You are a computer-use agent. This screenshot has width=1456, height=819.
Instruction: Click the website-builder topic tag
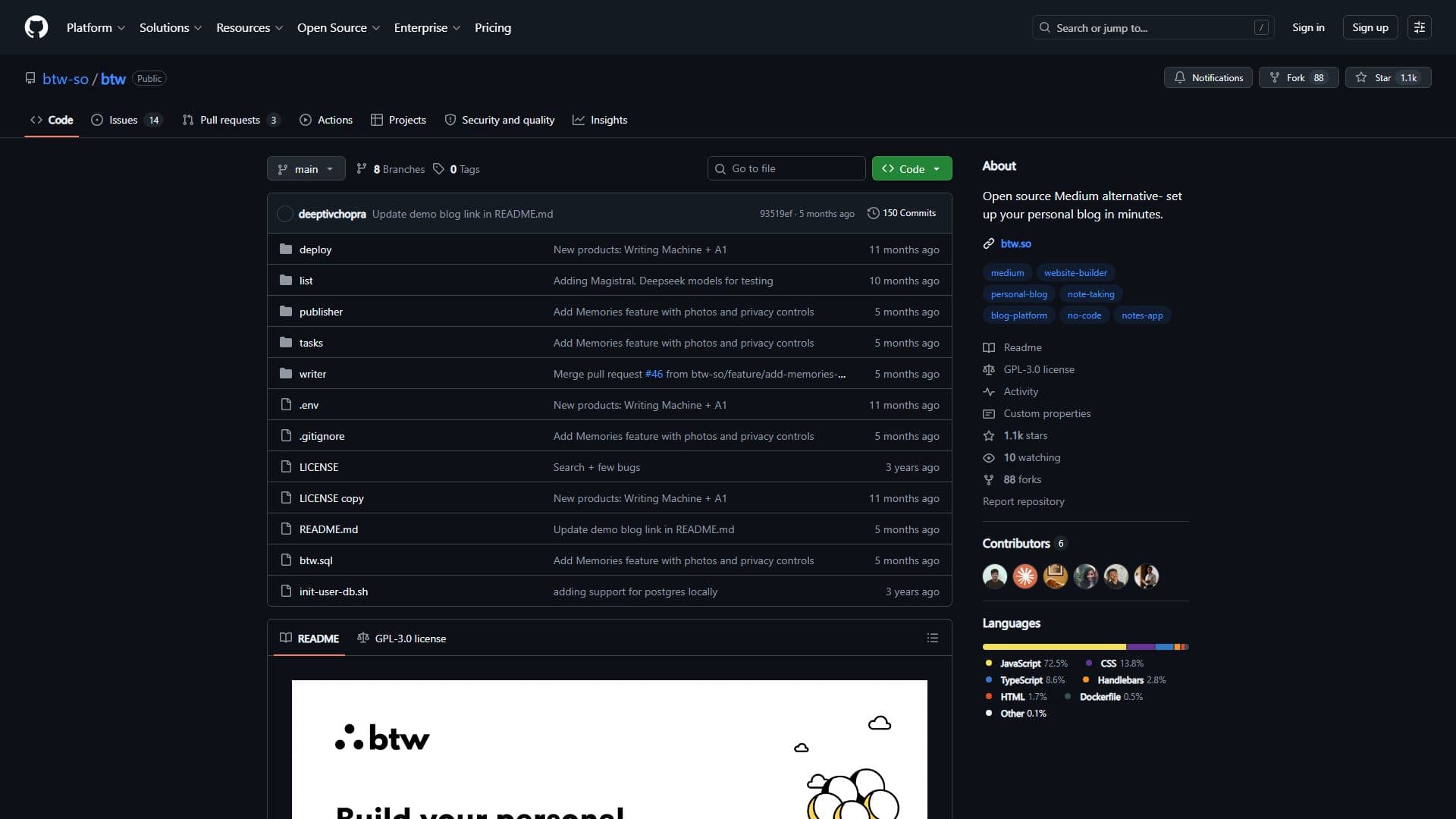[1075, 272]
